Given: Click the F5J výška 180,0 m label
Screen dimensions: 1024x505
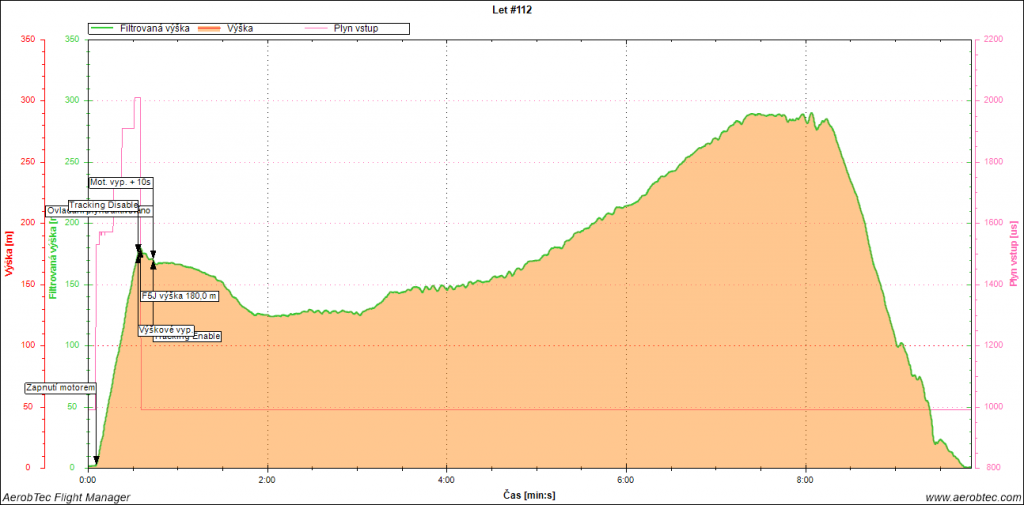Looking at the screenshot, I should [x=179, y=296].
